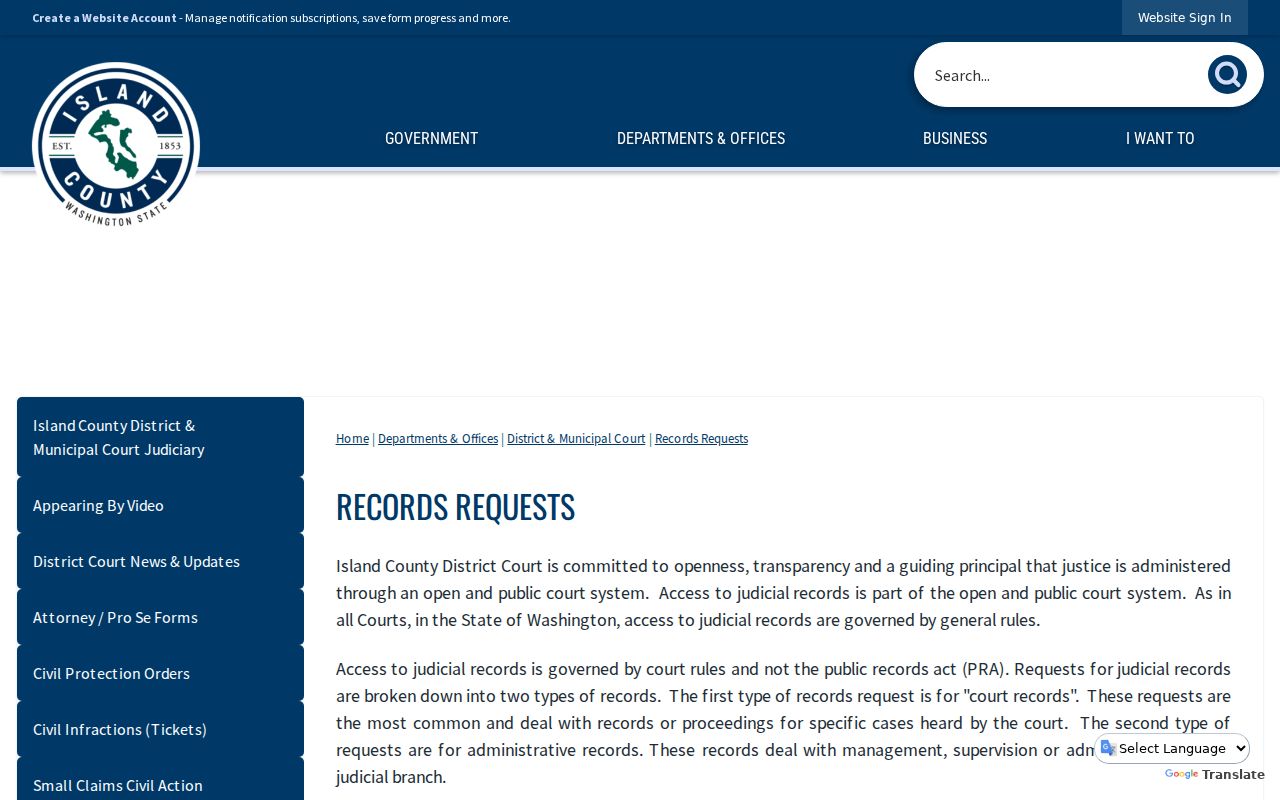Select Civil Protection Orders in sidebar

160,673
